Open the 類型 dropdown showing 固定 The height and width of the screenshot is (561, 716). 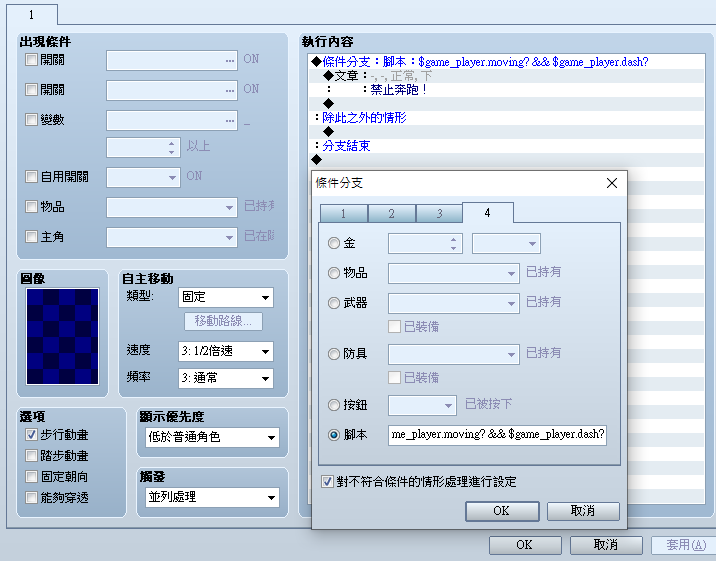[x=226, y=298]
